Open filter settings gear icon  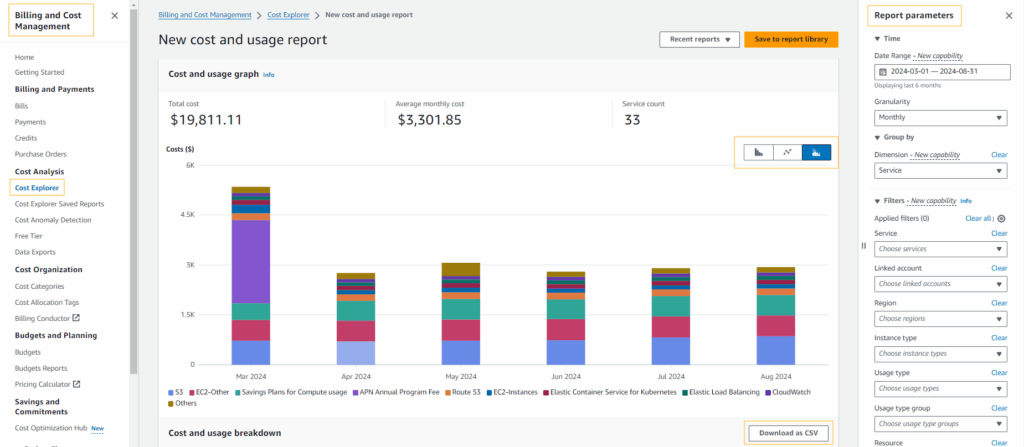click(1002, 219)
